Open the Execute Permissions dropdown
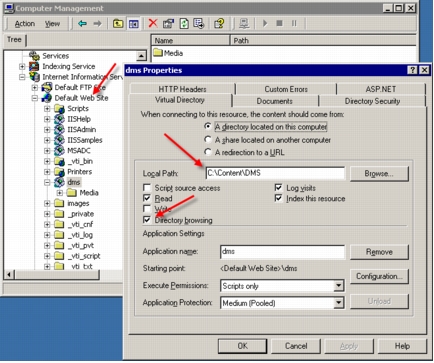The image size is (434, 363). point(339,286)
